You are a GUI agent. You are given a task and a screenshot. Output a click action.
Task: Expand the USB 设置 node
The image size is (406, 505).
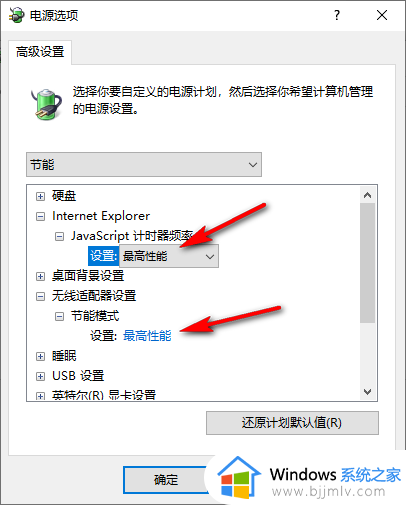tap(40, 376)
